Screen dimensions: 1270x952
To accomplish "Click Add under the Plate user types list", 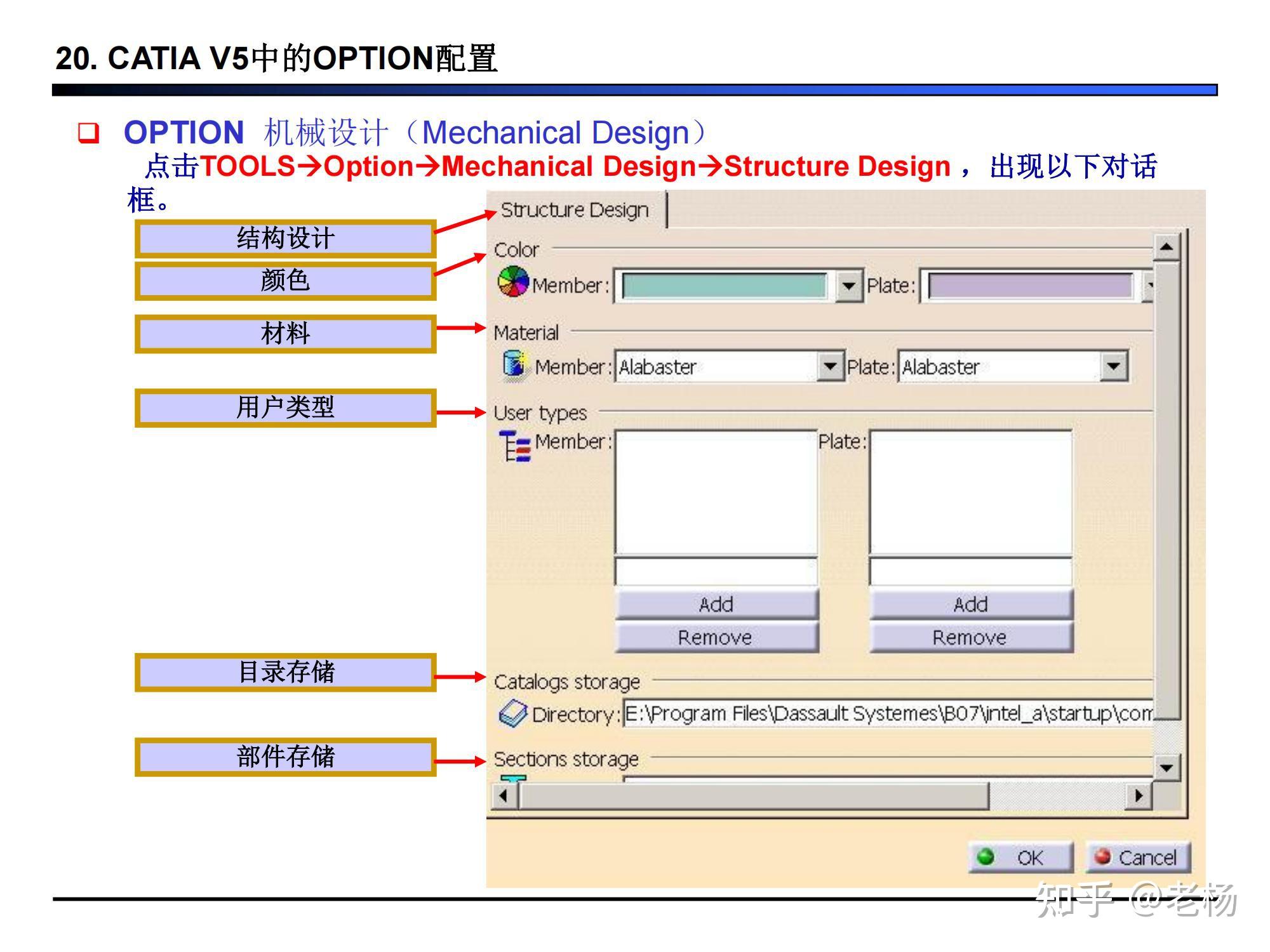I will pyautogui.click(x=971, y=604).
